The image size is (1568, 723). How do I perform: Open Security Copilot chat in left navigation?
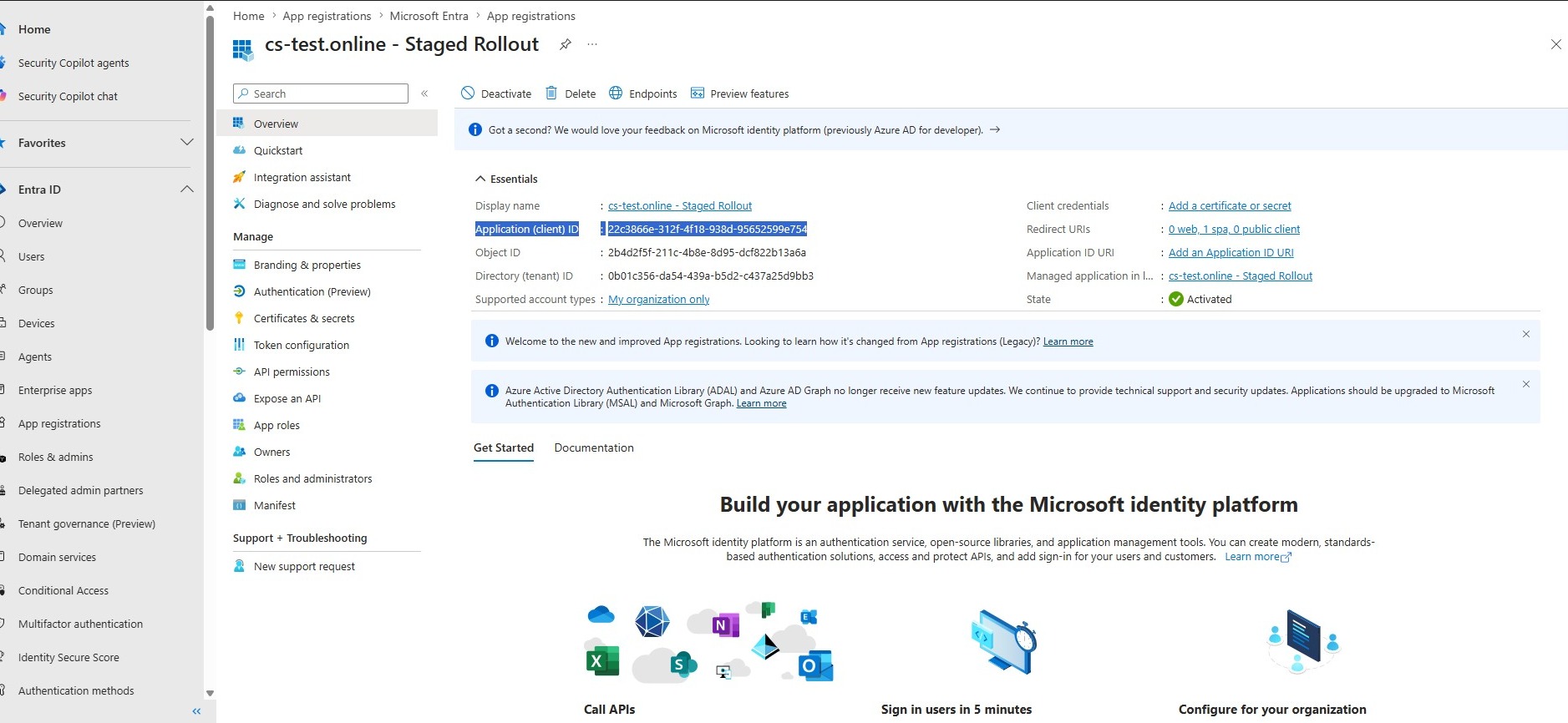pyautogui.click(x=68, y=96)
